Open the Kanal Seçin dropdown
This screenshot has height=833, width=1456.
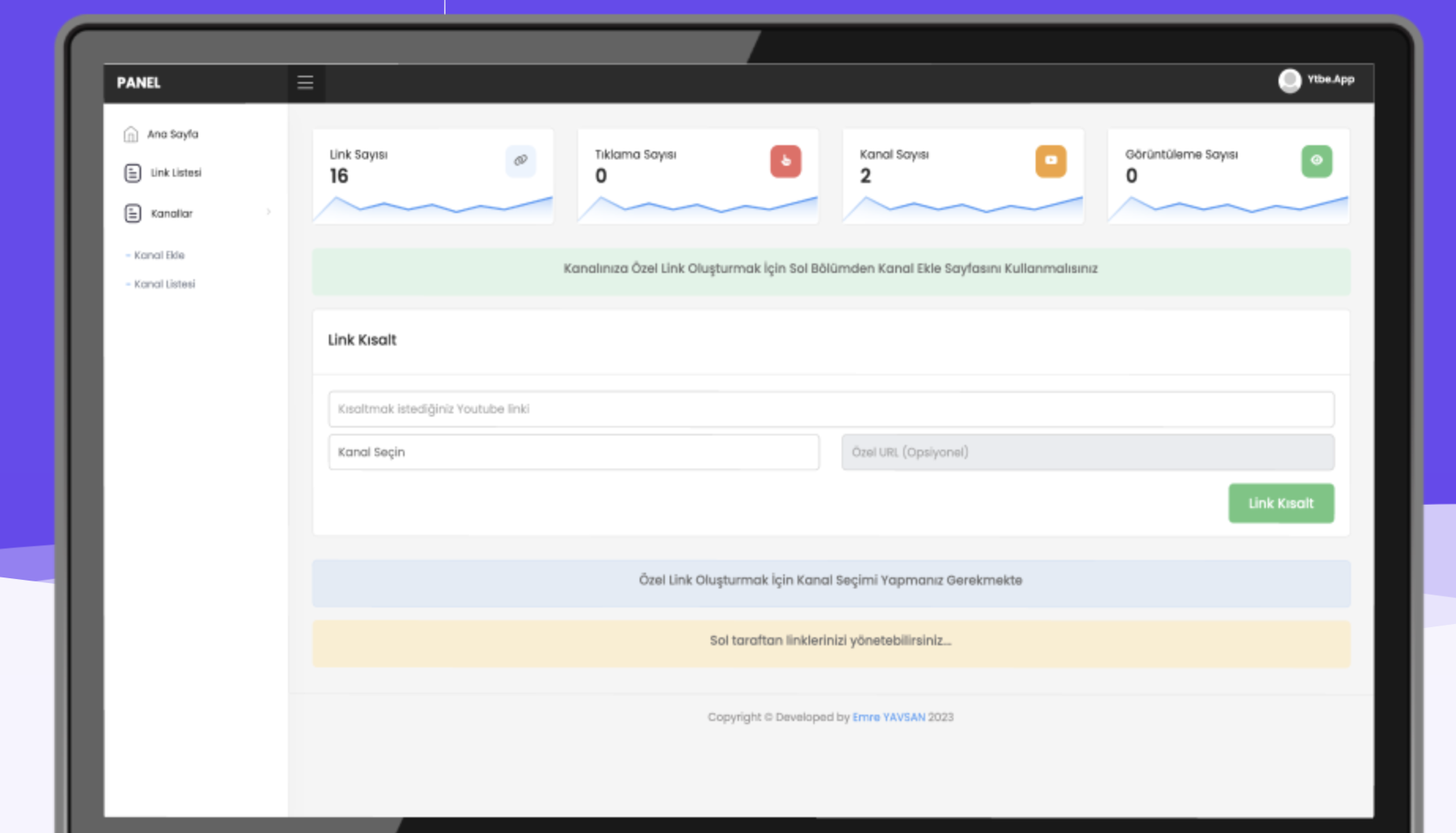tap(573, 452)
